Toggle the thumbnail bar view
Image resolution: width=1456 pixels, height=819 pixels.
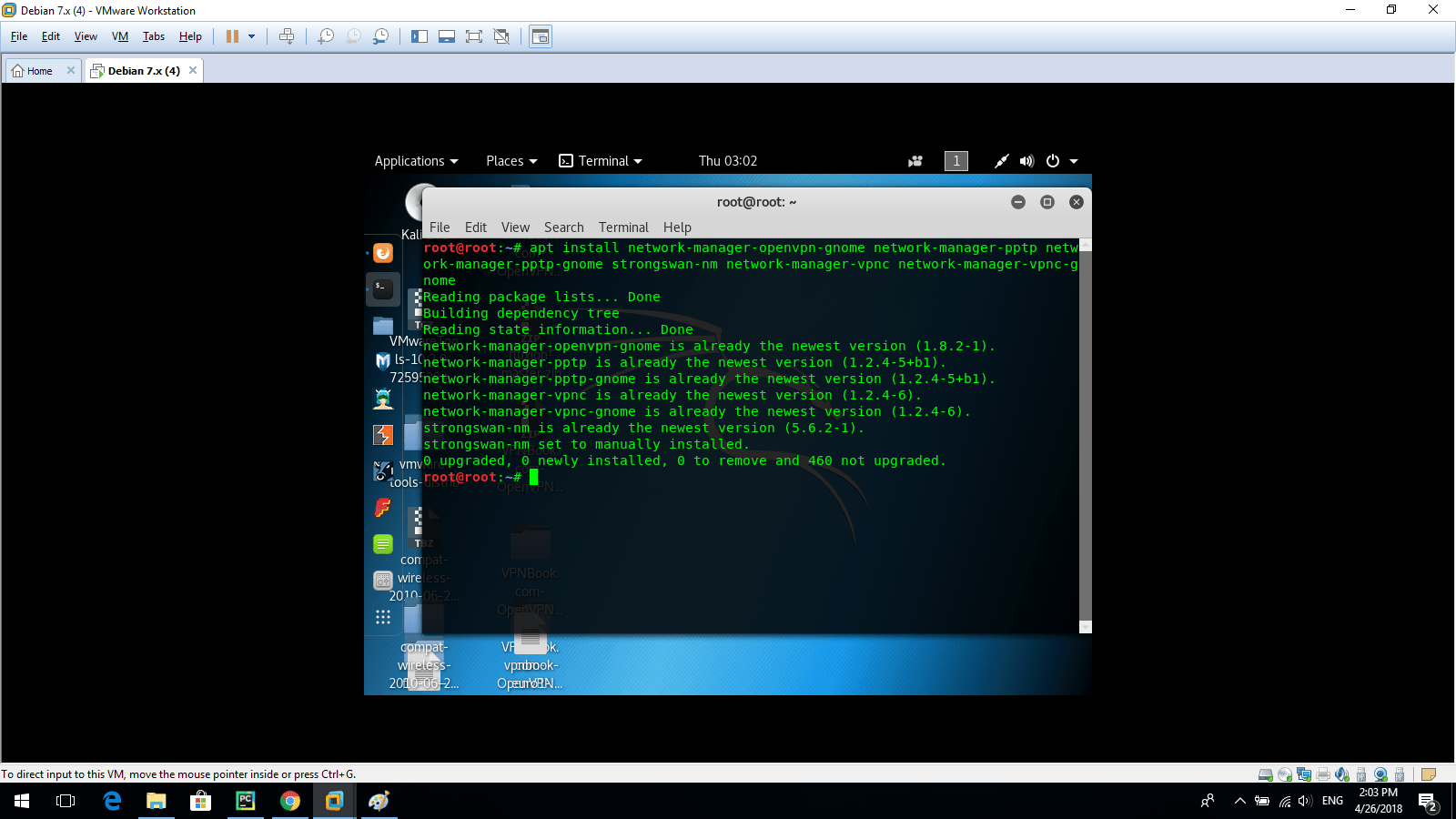(x=447, y=36)
